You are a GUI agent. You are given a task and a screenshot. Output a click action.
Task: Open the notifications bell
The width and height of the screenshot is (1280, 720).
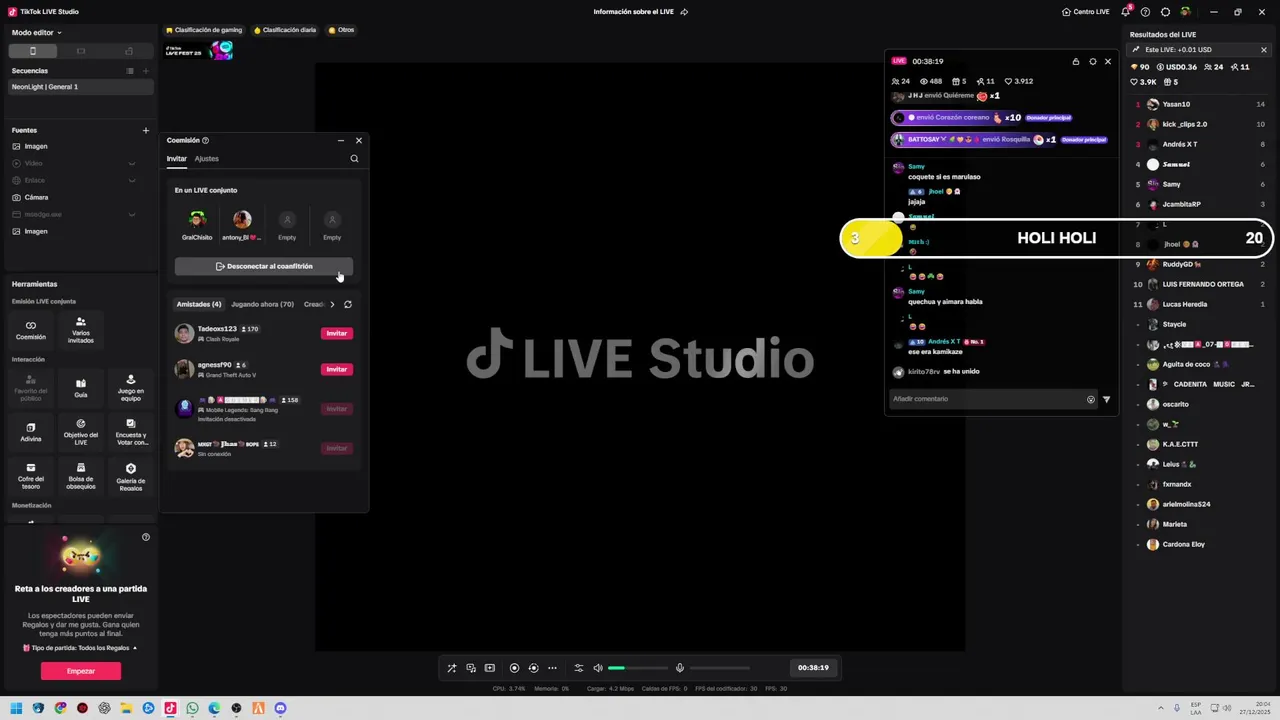1126,12
